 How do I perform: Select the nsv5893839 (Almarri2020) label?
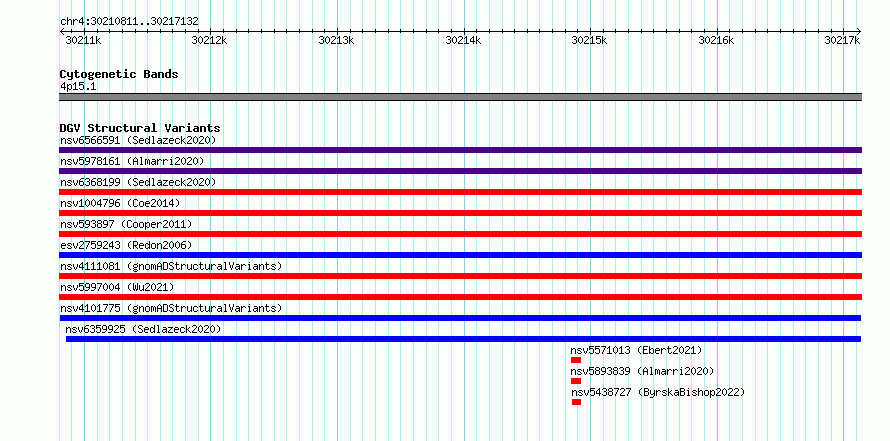(x=643, y=371)
